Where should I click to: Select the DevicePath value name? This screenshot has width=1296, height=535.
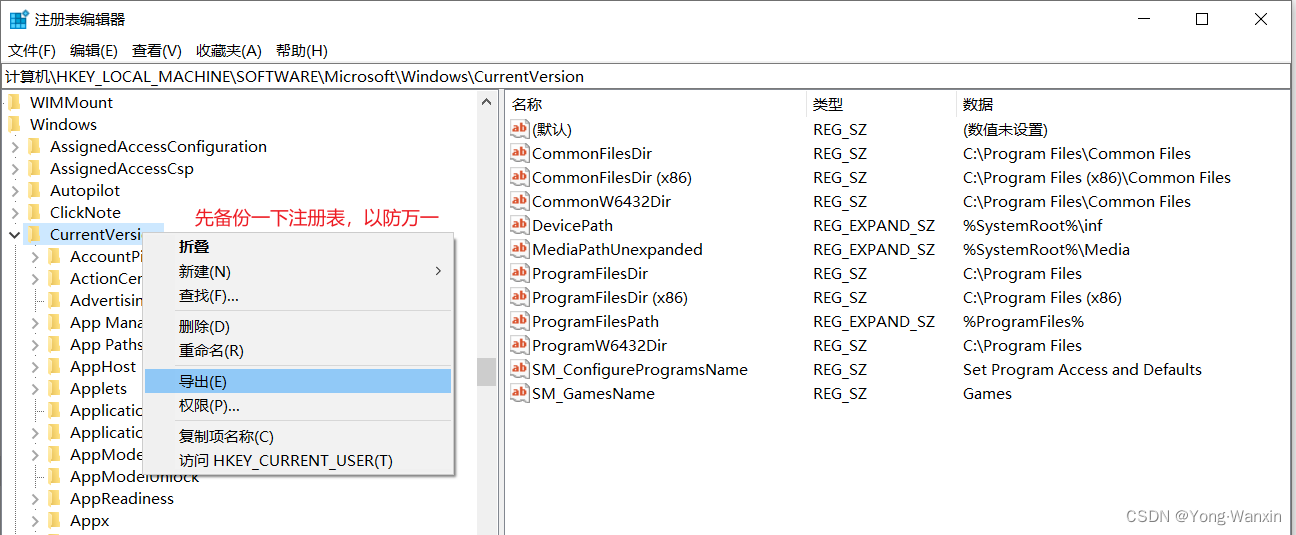click(x=572, y=225)
